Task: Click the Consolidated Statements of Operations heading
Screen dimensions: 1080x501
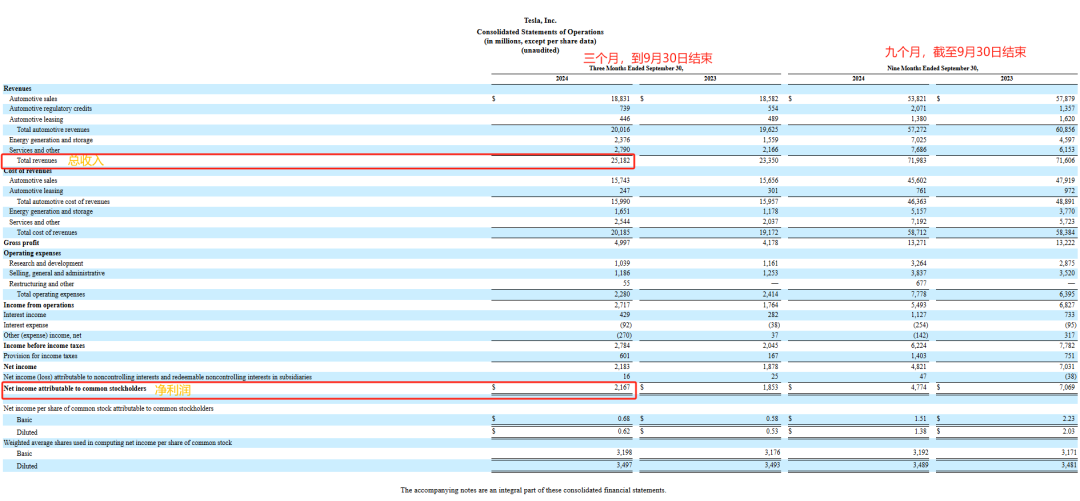Action: click(539, 32)
